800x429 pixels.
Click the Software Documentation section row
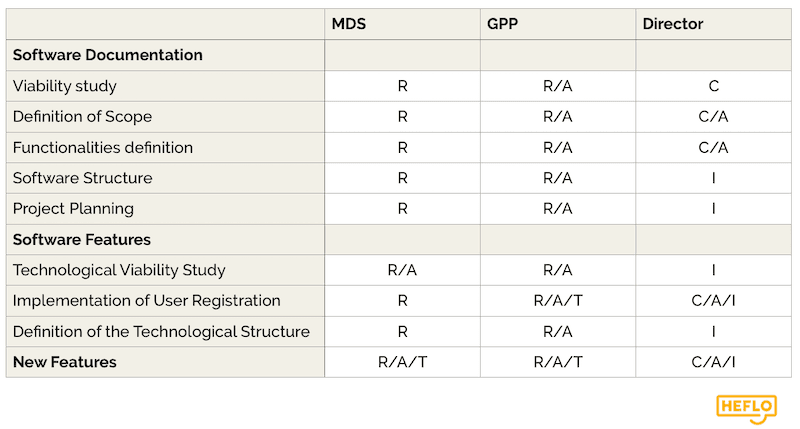click(x=108, y=55)
